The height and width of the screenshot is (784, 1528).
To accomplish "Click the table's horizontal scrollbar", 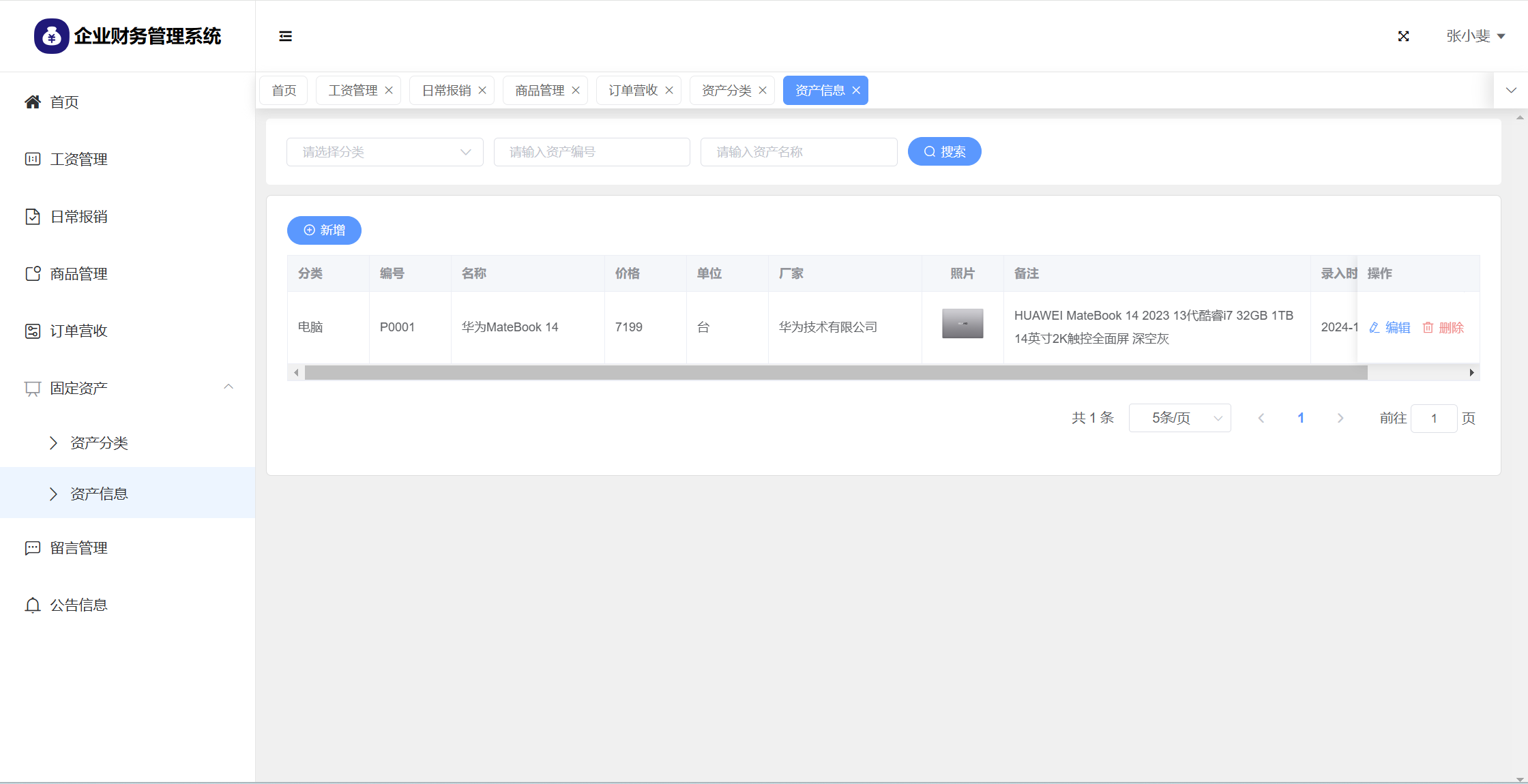I will 836,373.
